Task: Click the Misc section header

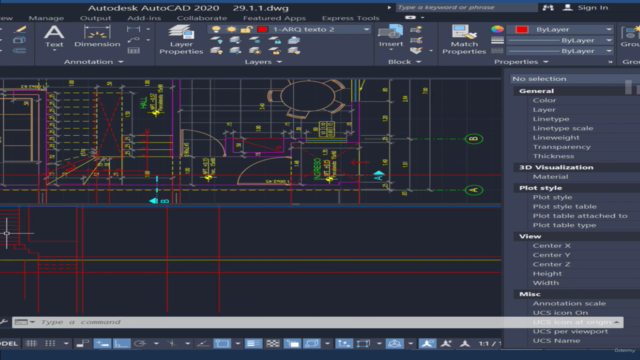Action: 530,294
